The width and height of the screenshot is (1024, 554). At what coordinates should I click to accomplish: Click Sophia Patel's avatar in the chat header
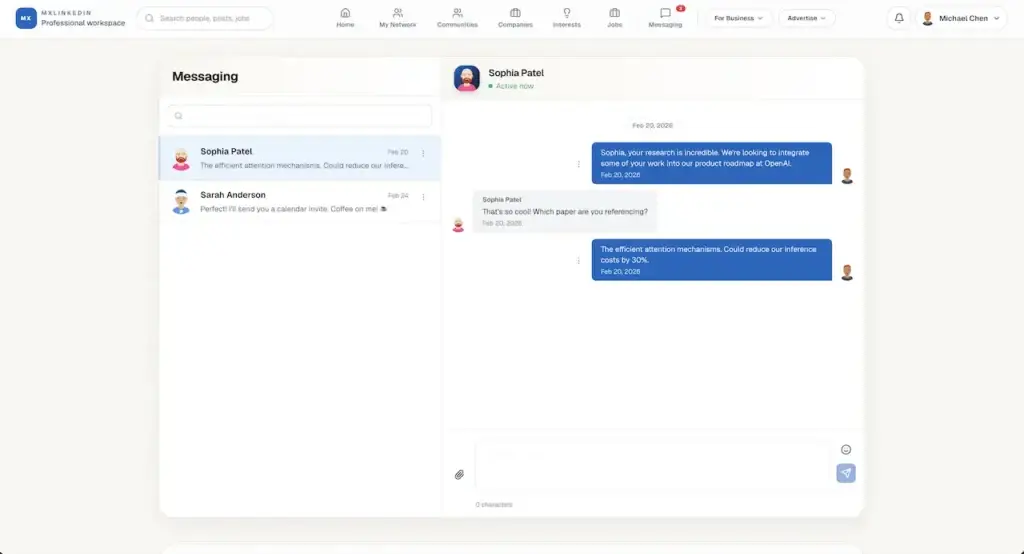467,78
